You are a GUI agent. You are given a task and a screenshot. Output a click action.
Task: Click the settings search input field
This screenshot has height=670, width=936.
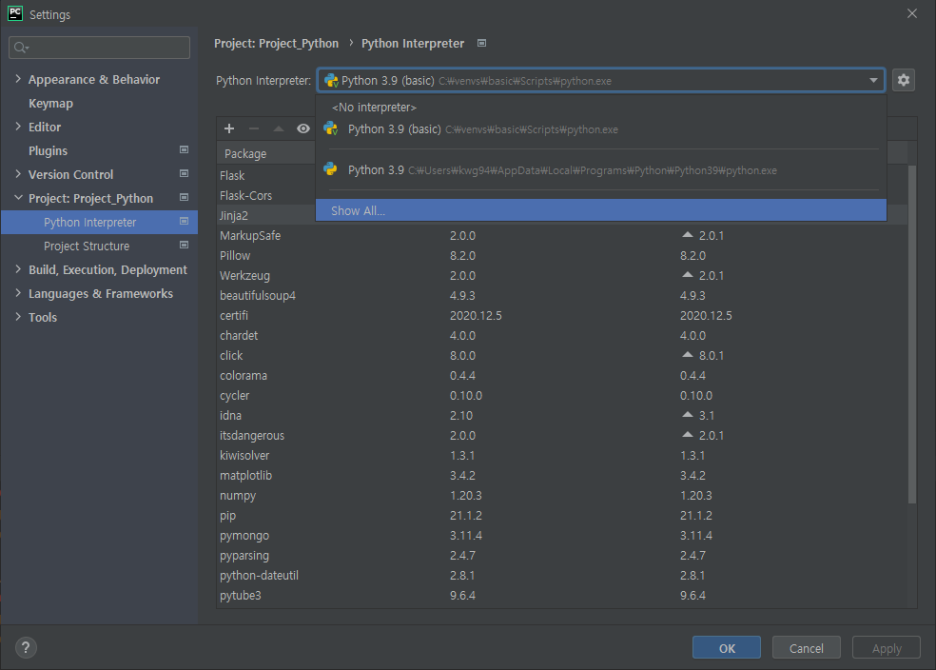100,47
